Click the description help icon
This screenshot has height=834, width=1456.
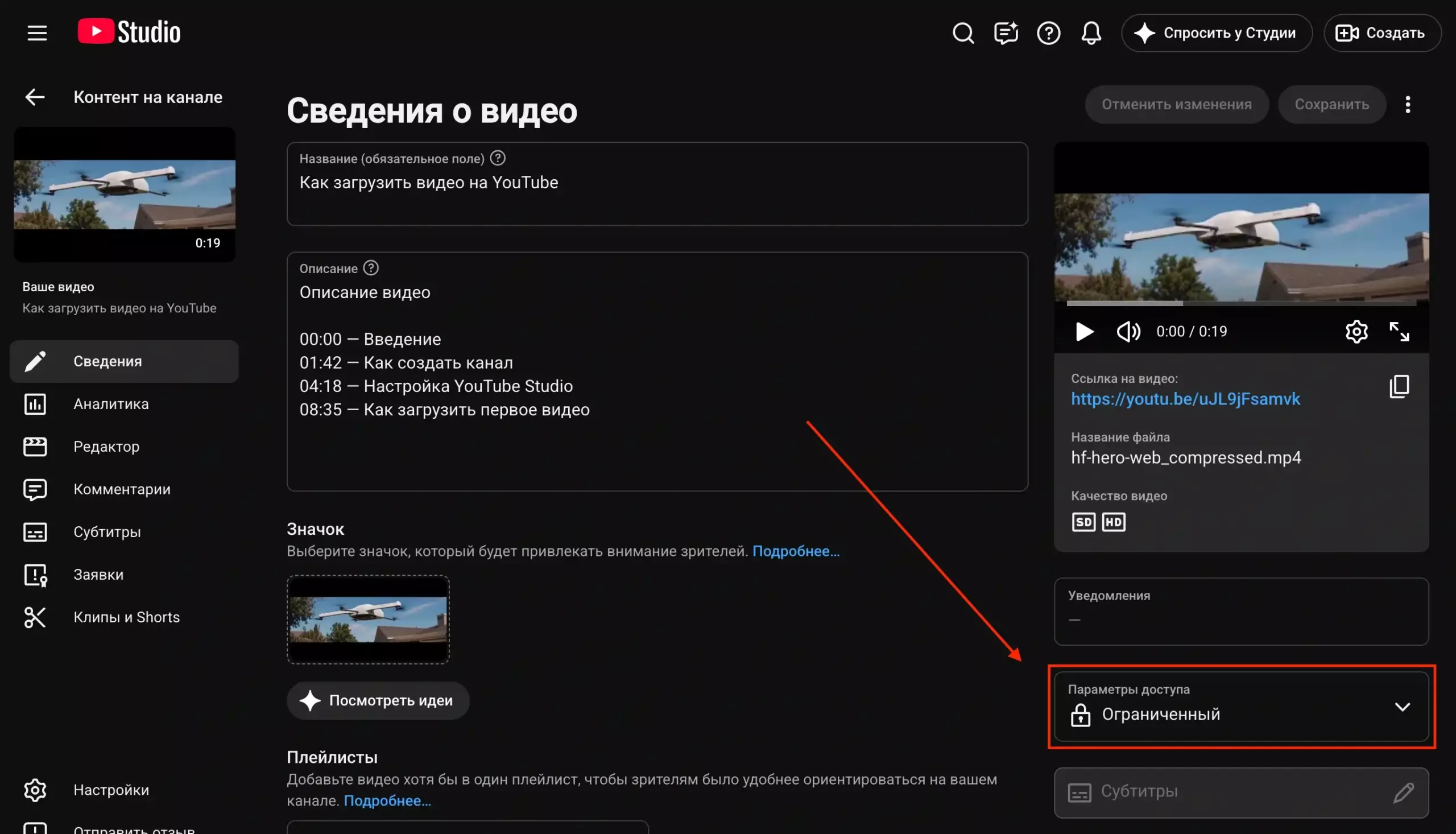pos(371,267)
